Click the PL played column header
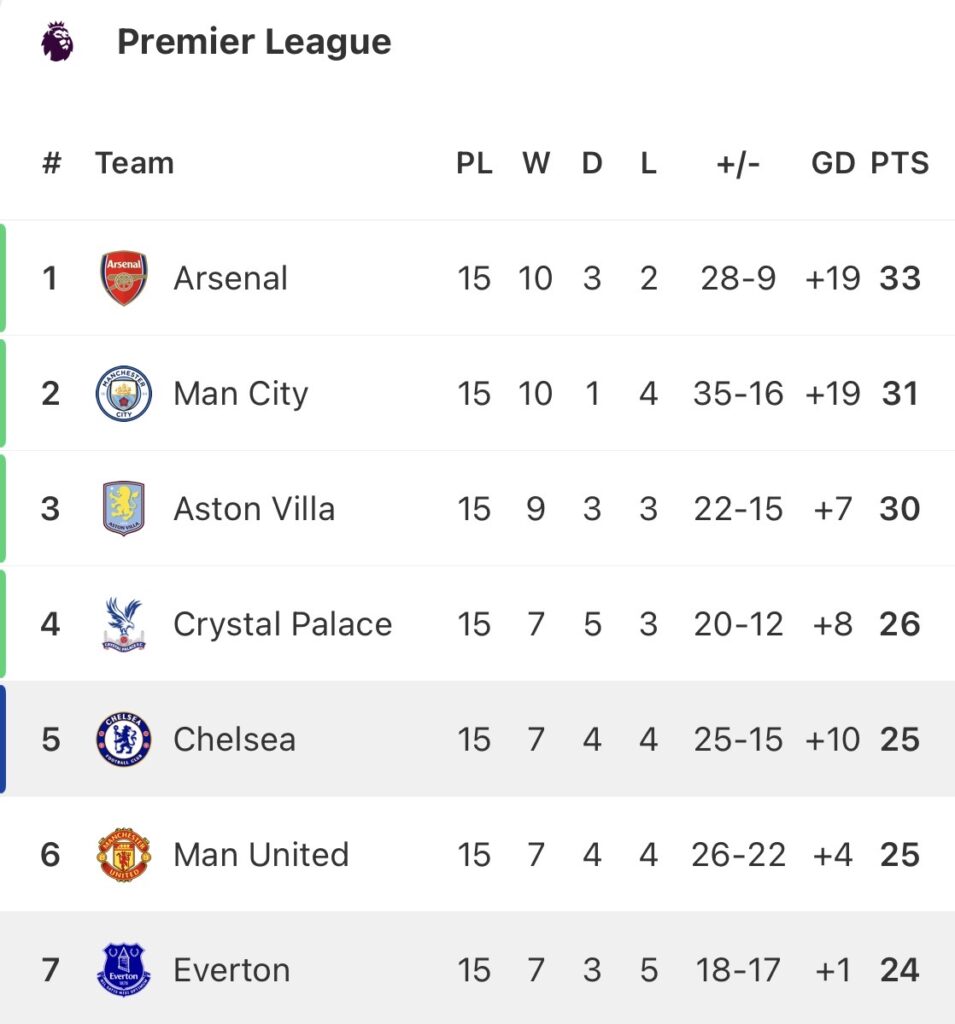955x1024 pixels. tap(474, 163)
